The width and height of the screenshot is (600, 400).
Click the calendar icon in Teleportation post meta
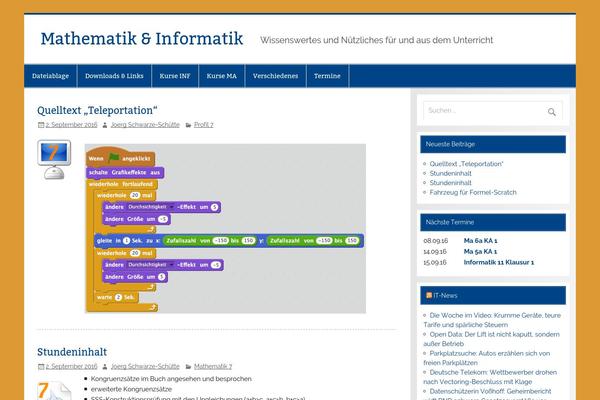41,125
